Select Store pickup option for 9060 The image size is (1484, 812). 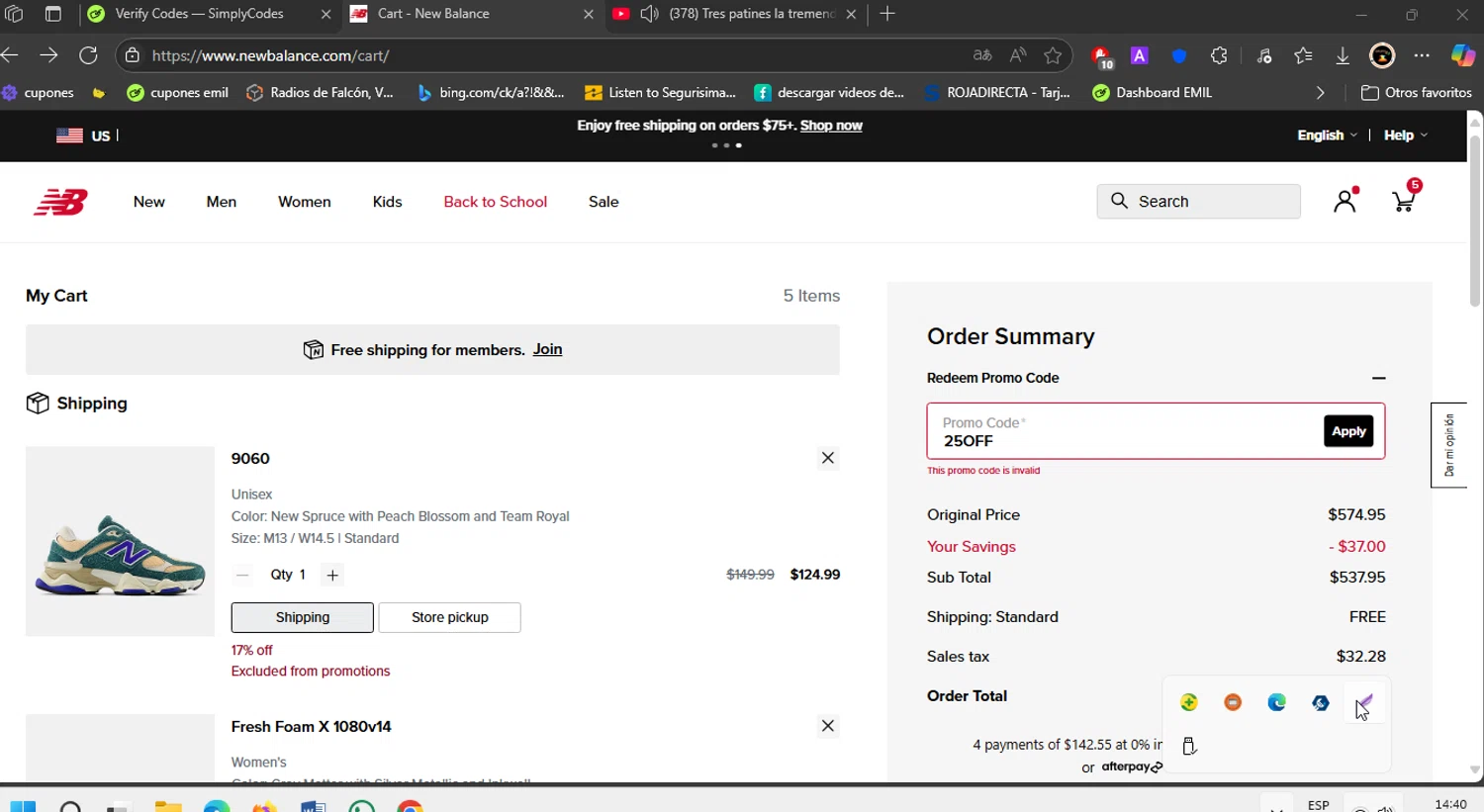[450, 617]
